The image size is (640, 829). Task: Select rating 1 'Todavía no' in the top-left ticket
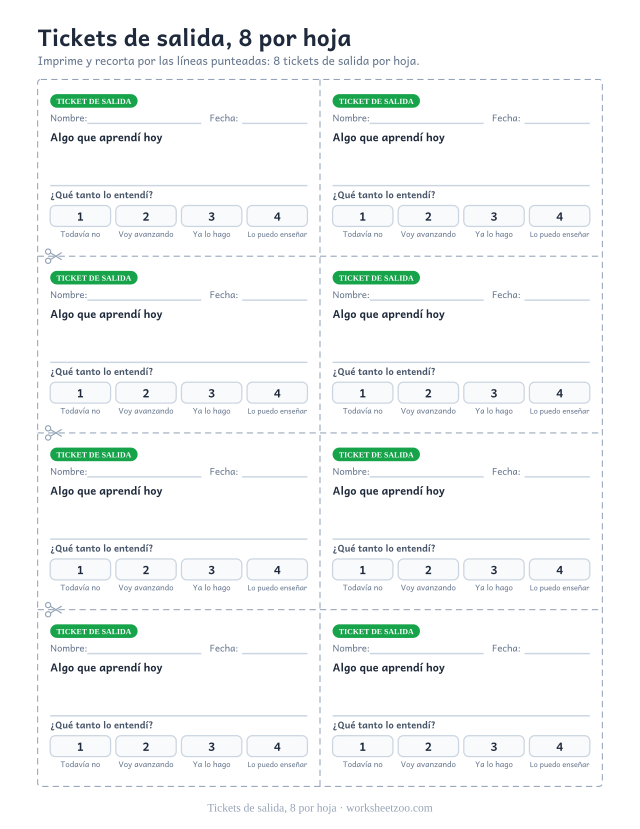click(80, 216)
